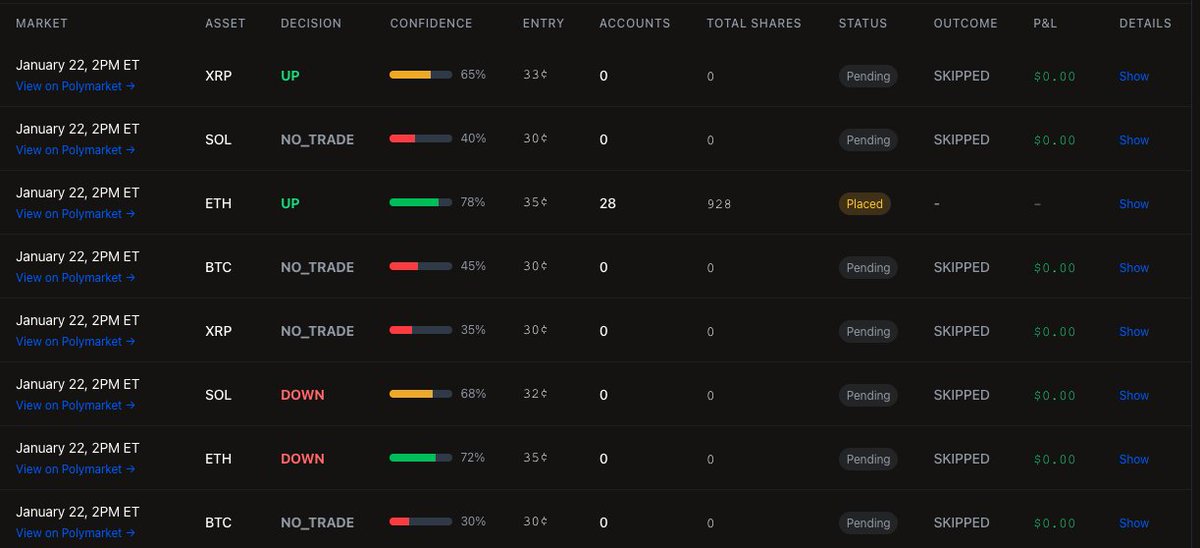Click the CONFIDENCE column header
Viewport: 1200px width, 548px height.
point(432,23)
